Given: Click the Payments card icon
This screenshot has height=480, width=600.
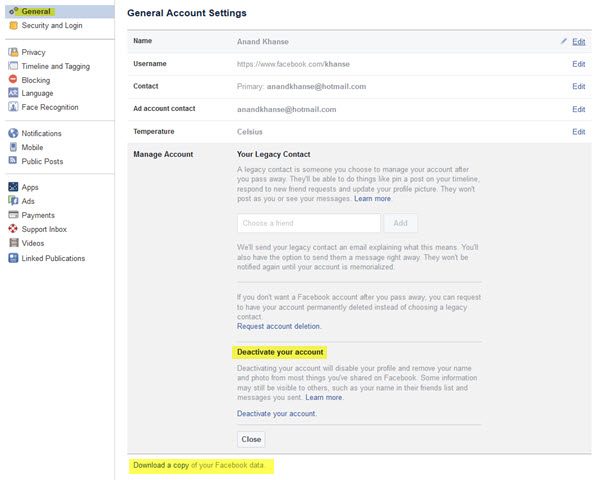Looking at the screenshot, I should pos(13,215).
